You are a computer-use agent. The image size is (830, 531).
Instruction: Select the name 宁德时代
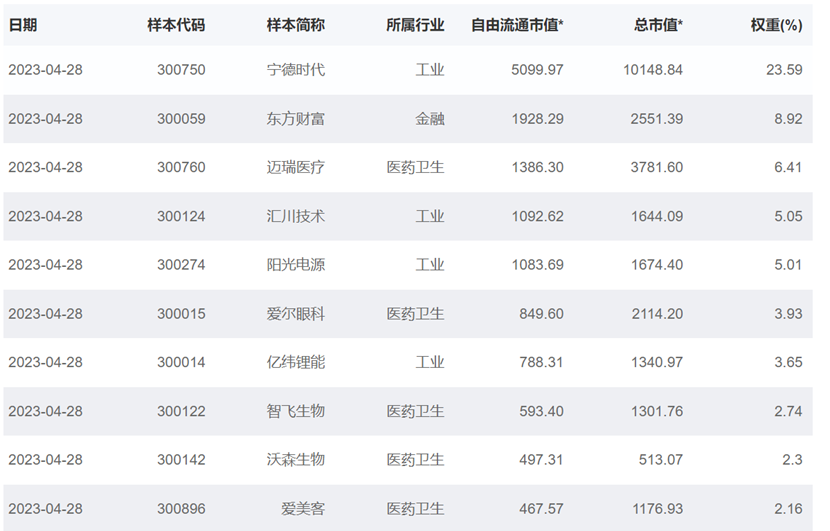pyautogui.click(x=295, y=70)
